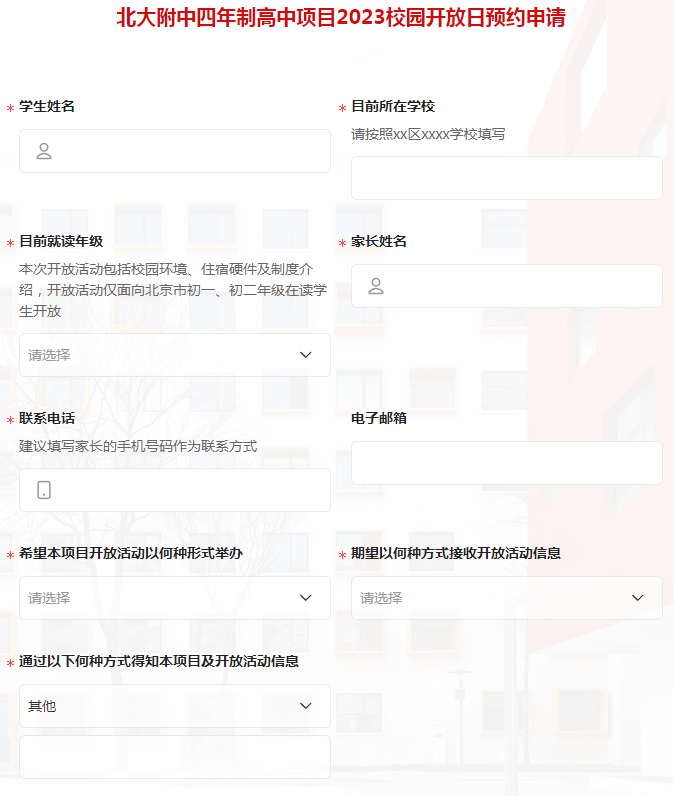Screen dimensions: 674x796
Task: Click into the 联系电话 input field
Action: (x=175, y=490)
